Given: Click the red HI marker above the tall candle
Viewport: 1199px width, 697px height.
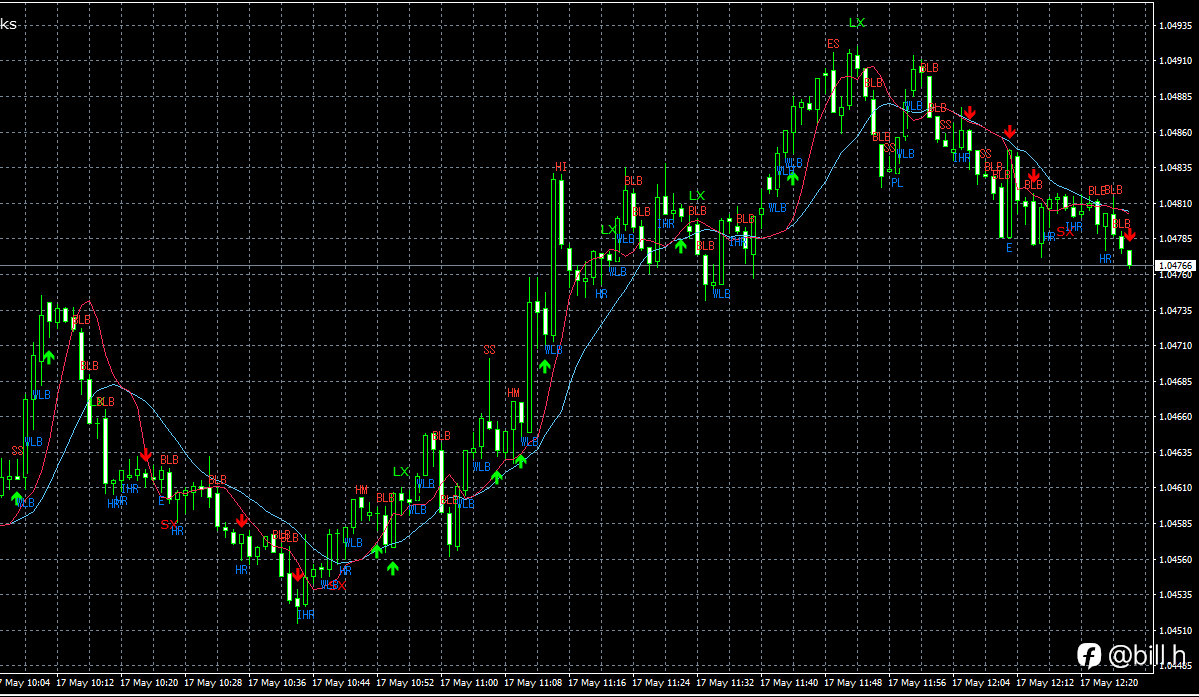Looking at the screenshot, I should 561,167.
